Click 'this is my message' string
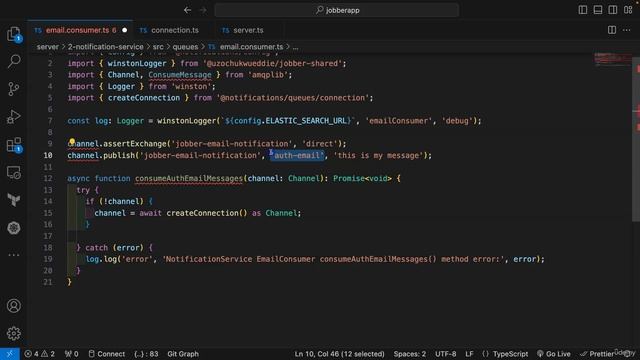The image size is (640, 360). click(x=378, y=156)
